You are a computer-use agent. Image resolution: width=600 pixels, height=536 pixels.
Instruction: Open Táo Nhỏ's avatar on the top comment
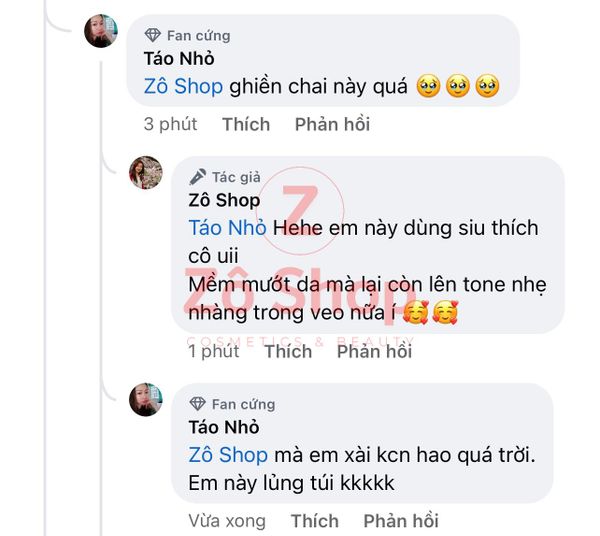[101, 31]
